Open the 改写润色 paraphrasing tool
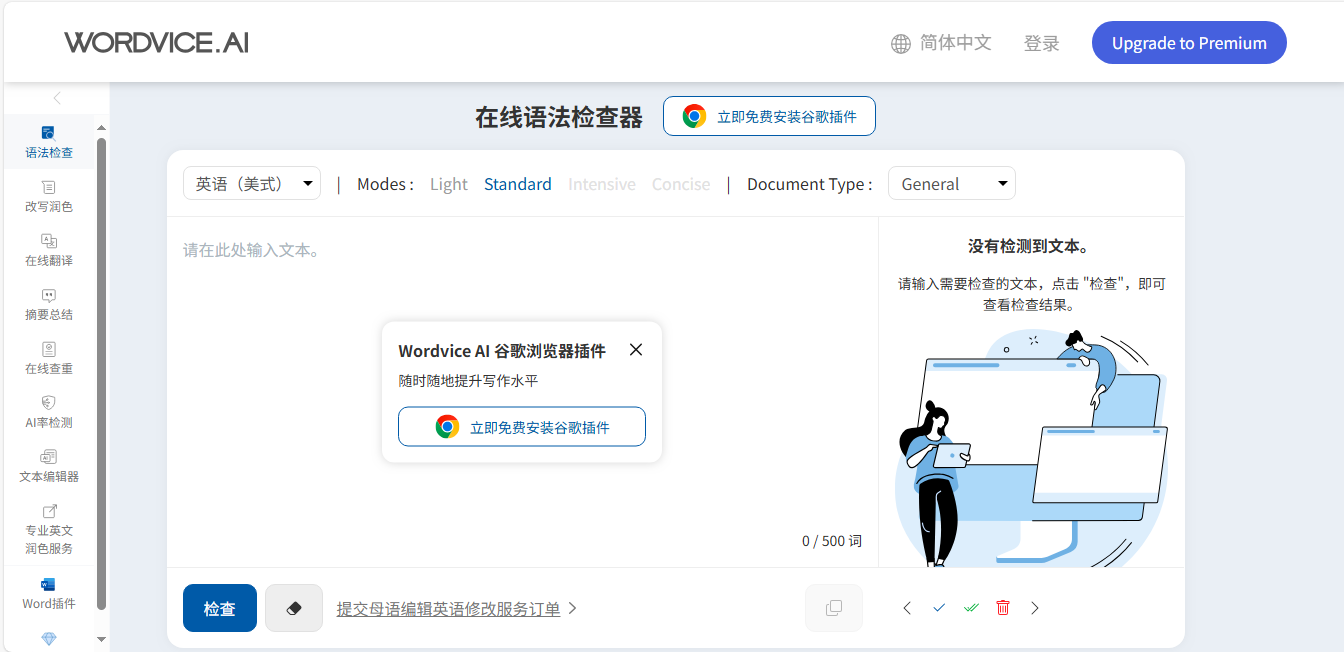Screen dimensions: 1344x652 tap(49, 196)
